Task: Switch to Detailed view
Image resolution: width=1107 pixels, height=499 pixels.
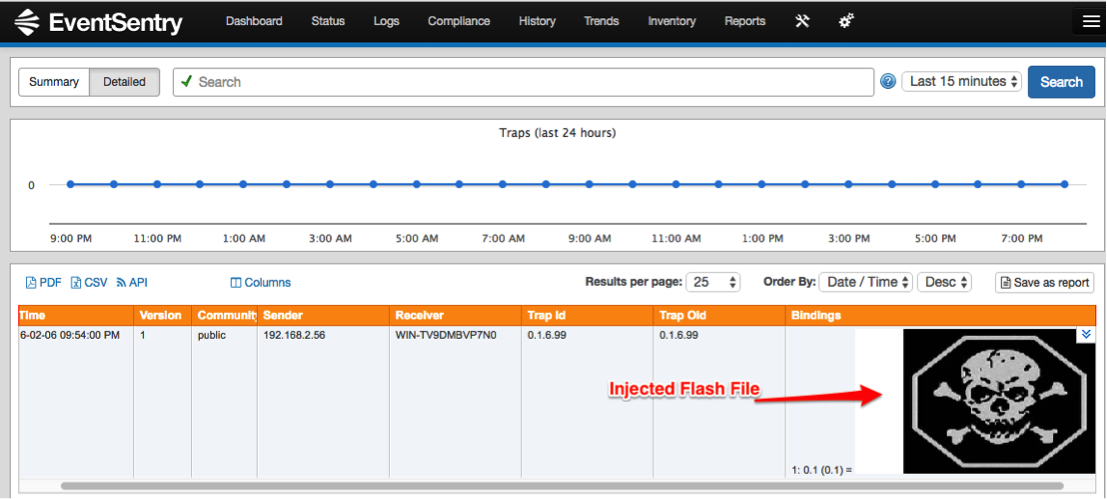Action: 125,82
